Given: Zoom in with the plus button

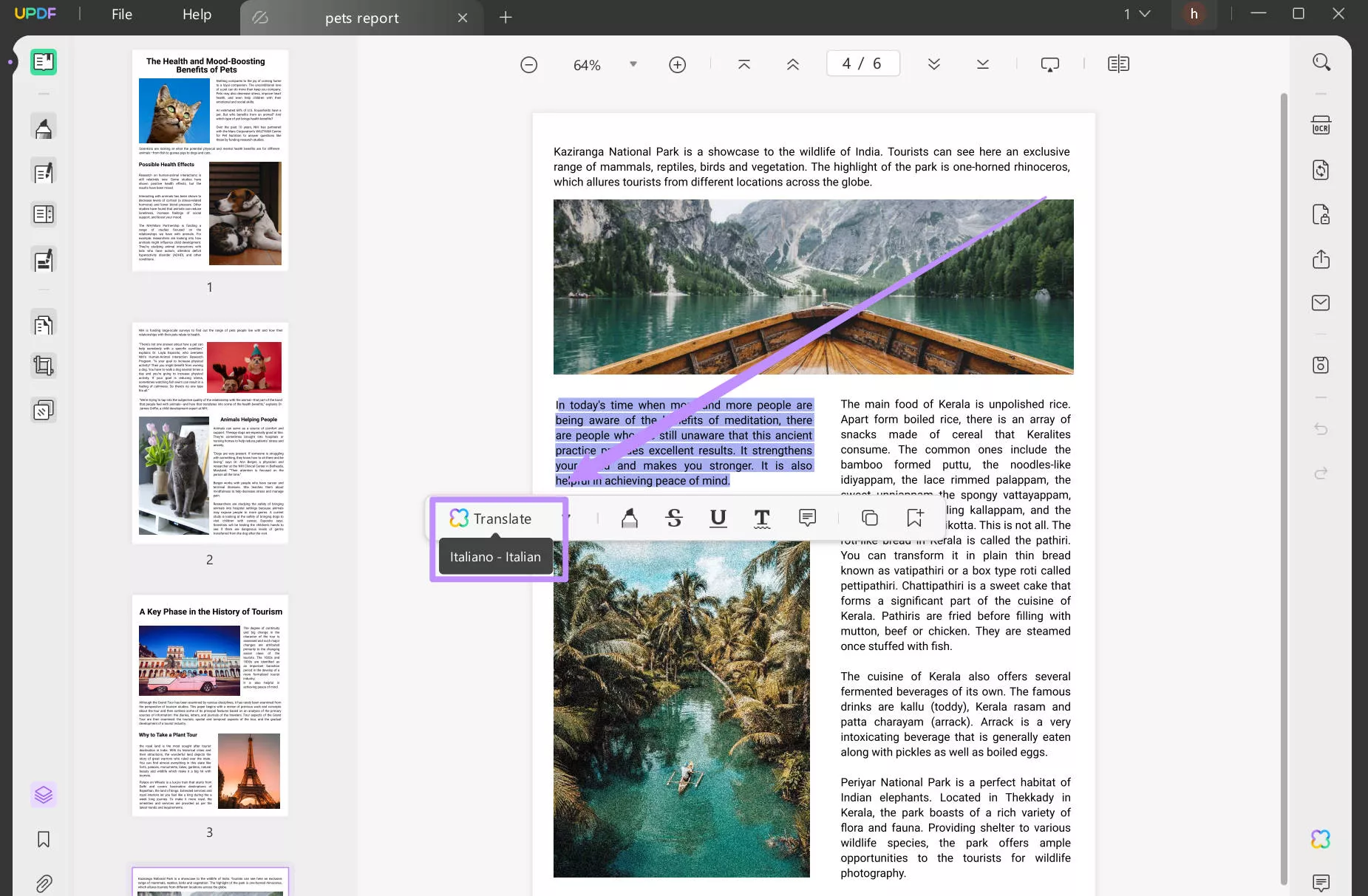Looking at the screenshot, I should point(677,65).
